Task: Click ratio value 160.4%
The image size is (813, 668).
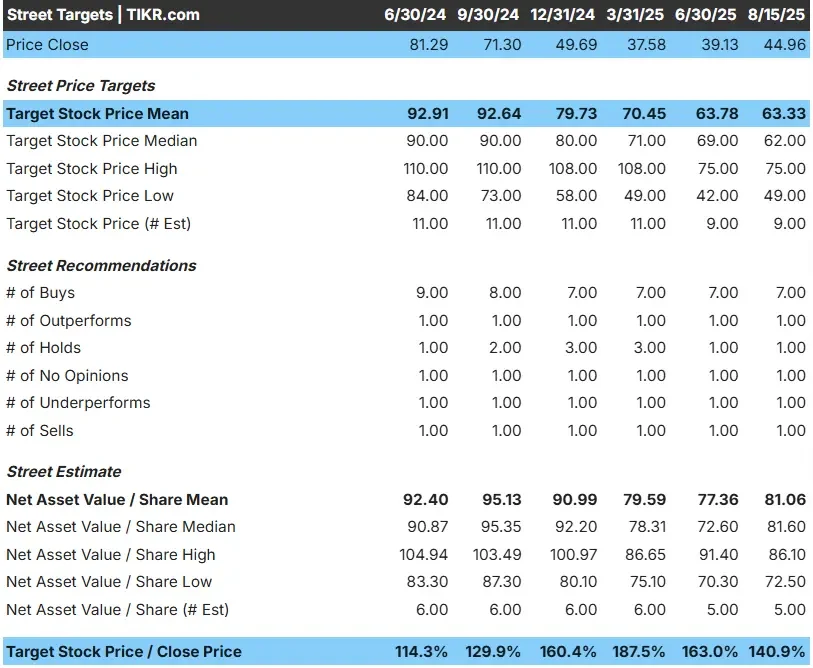Action: tap(568, 651)
